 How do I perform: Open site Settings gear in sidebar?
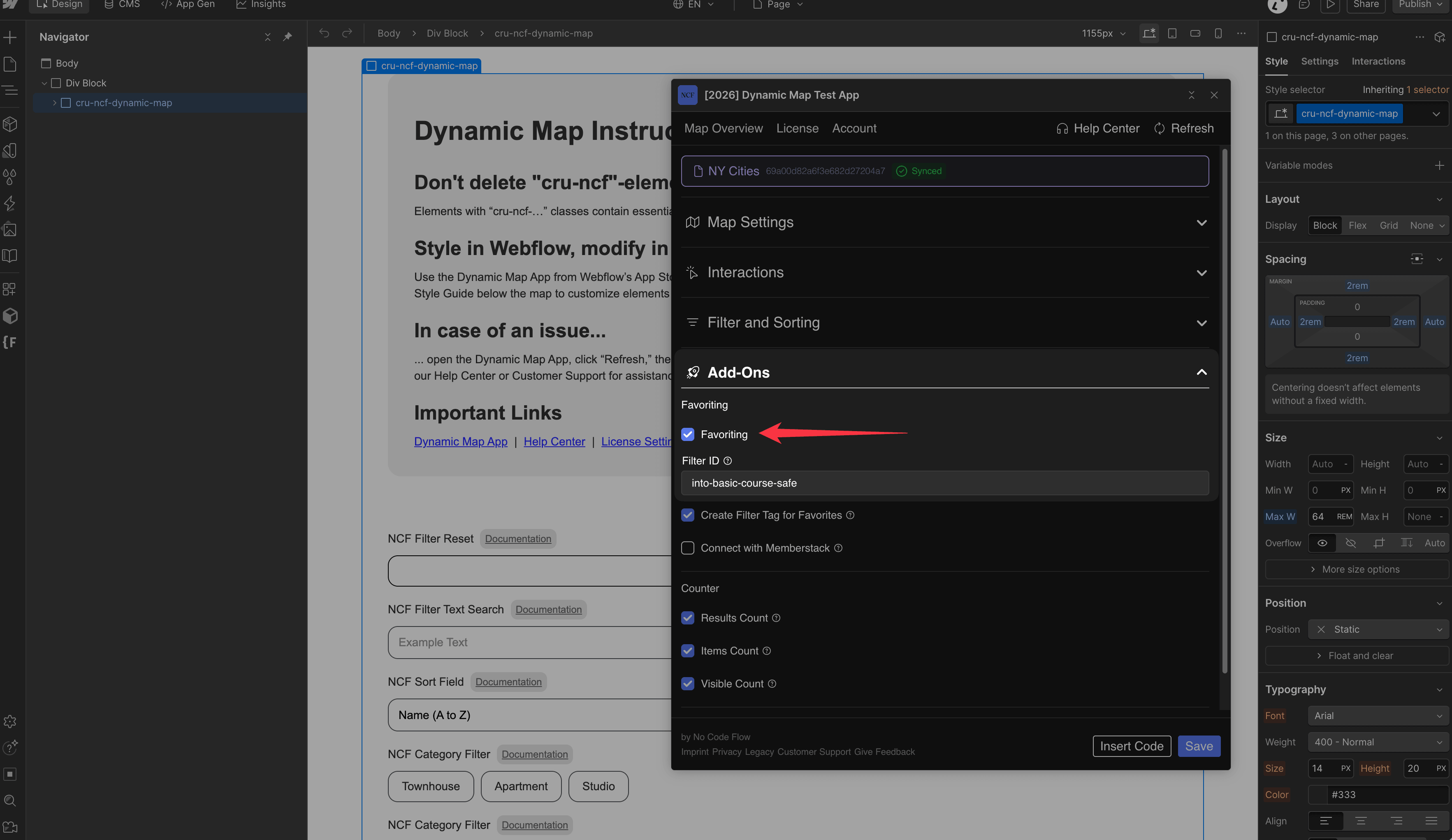(x=10, y=721)
